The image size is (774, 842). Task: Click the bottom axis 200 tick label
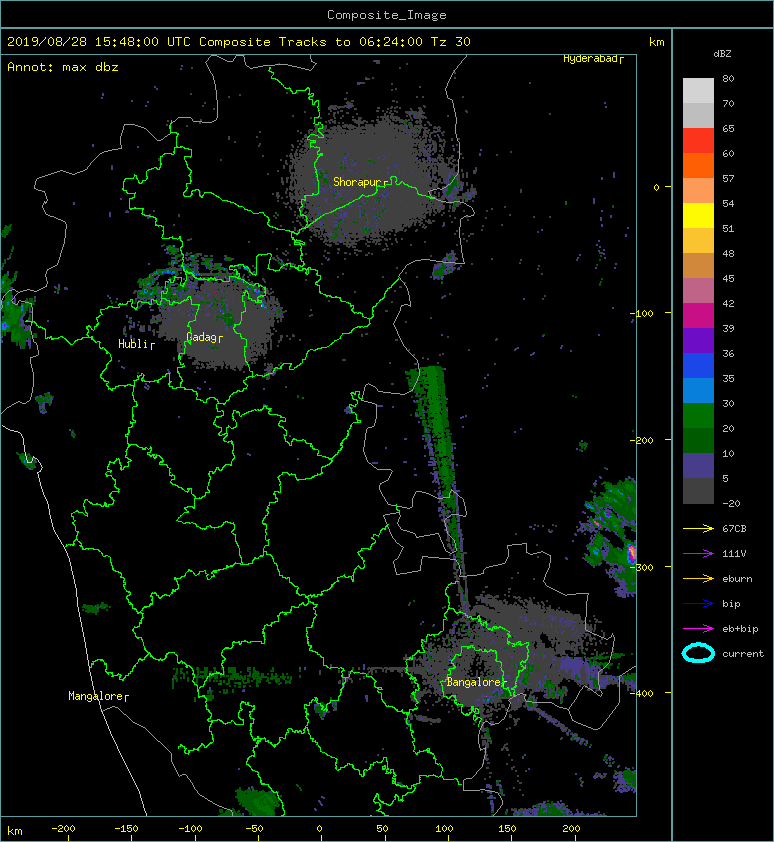tap(571, 829)
